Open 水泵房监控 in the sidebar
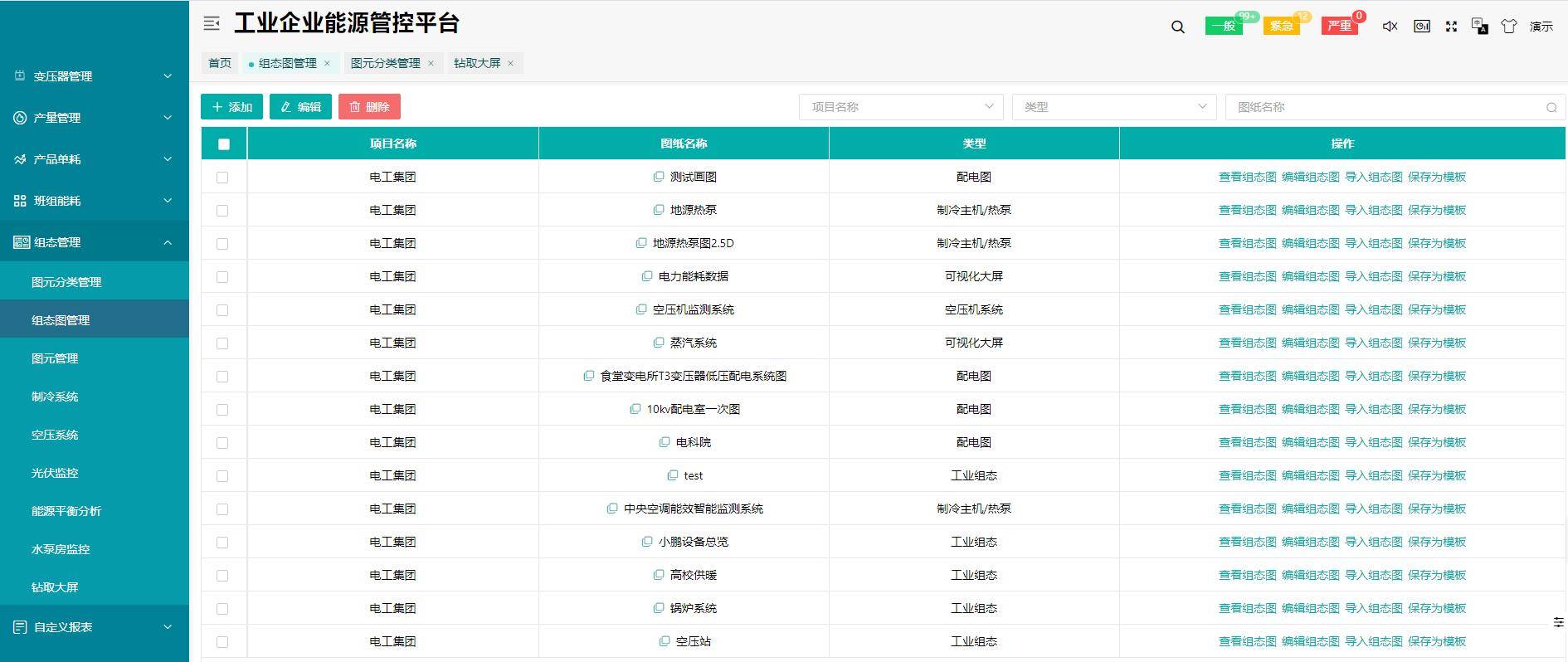Screen dimensions: 1568x662 pyautogui.click(x=95, y=549)
